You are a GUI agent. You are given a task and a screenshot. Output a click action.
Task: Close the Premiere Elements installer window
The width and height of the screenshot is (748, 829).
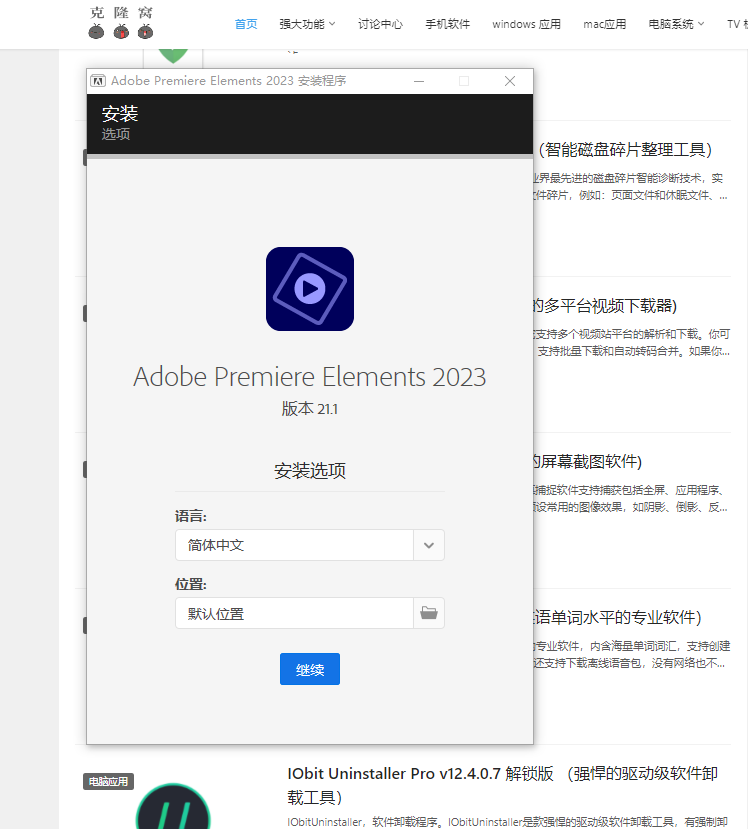(510, 81)
